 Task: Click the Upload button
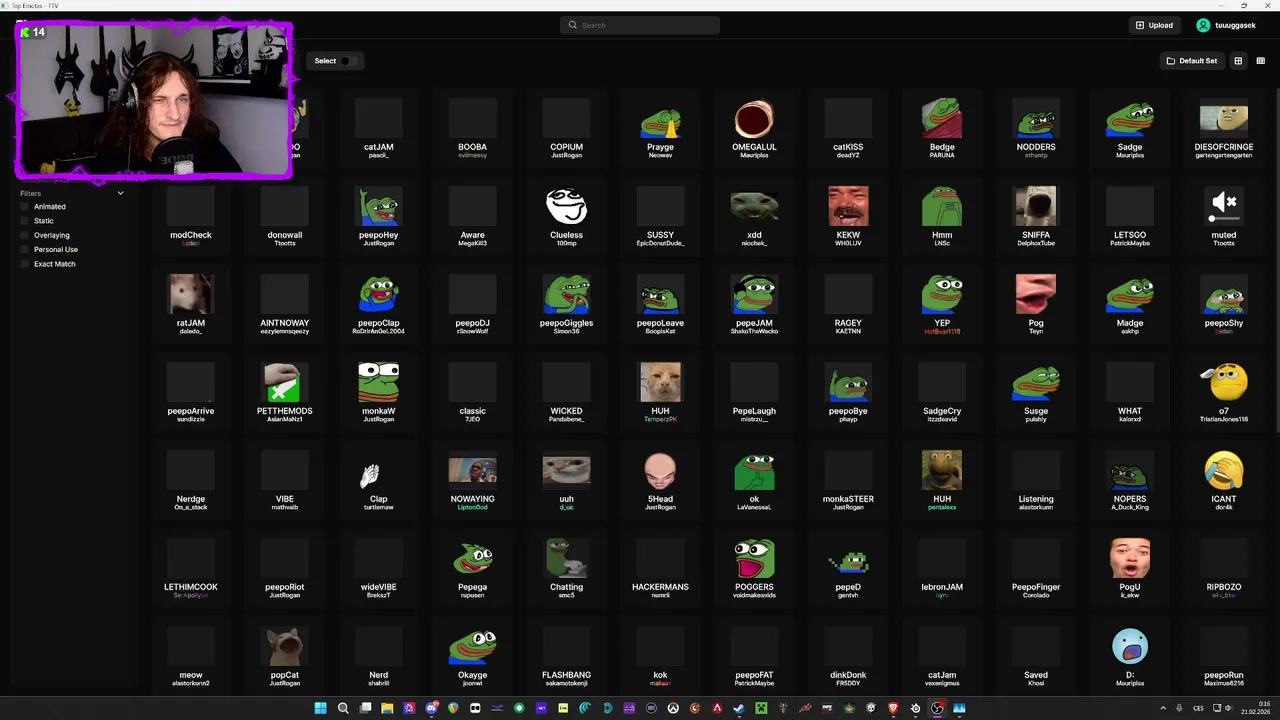(1155, 25)
